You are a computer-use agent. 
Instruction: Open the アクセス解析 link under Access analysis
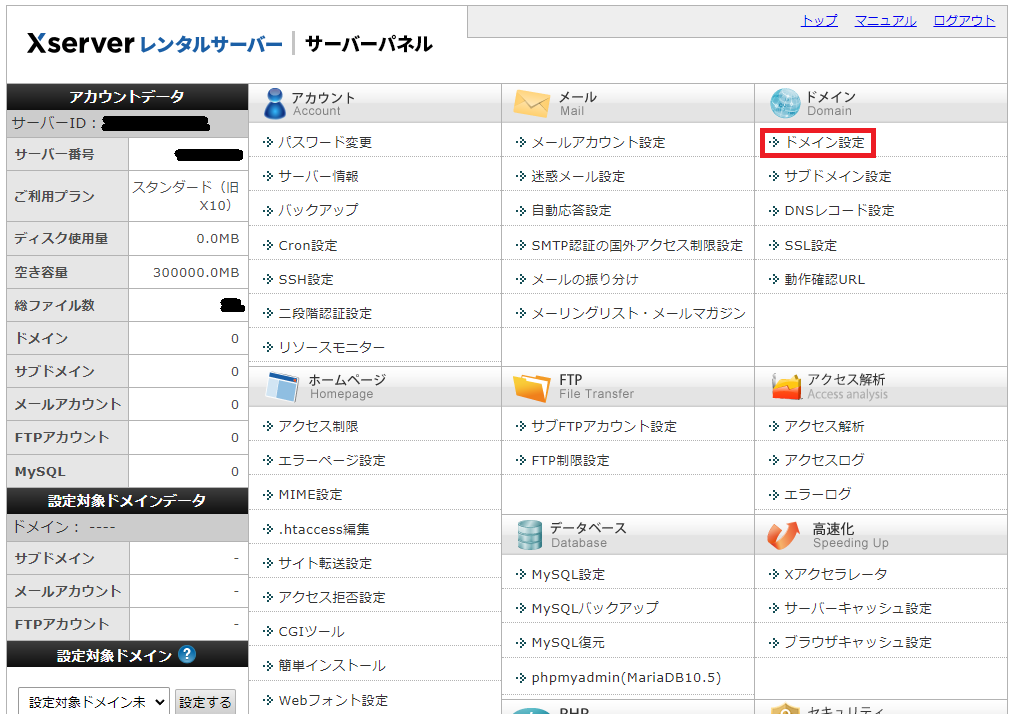(x=824, y=426)
